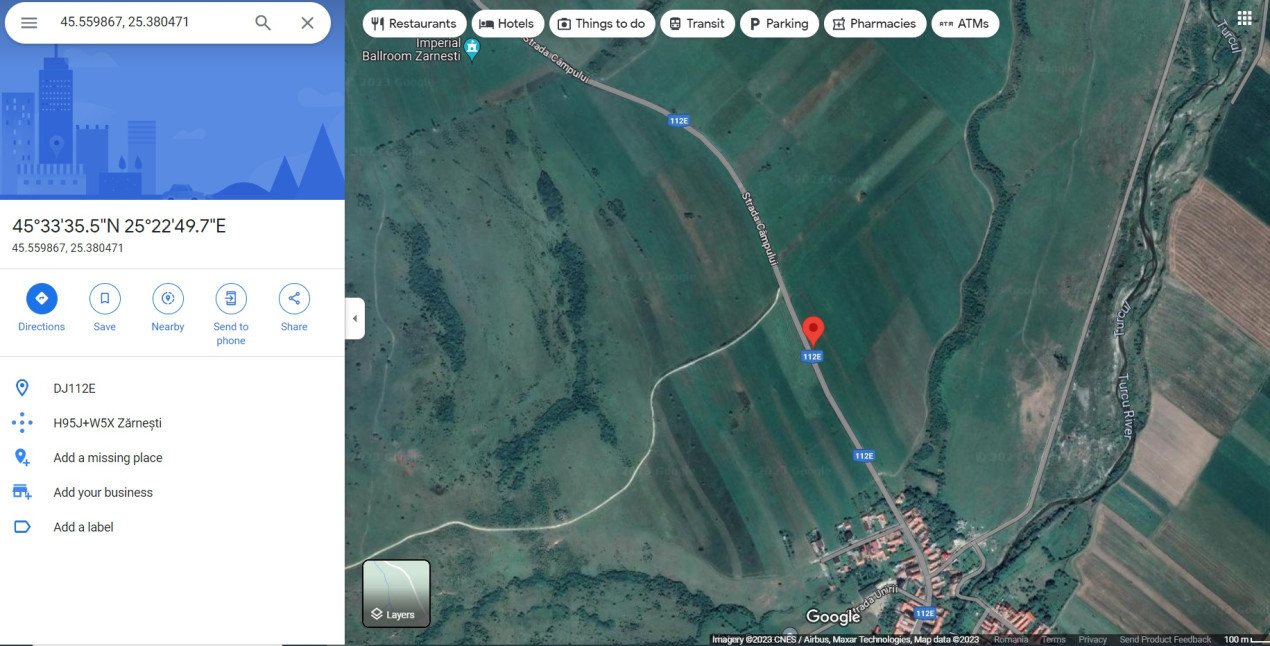The width and height of the screenshot is (1270, 646).
Task: Search Nearby places
Action: tap(168, 308)
